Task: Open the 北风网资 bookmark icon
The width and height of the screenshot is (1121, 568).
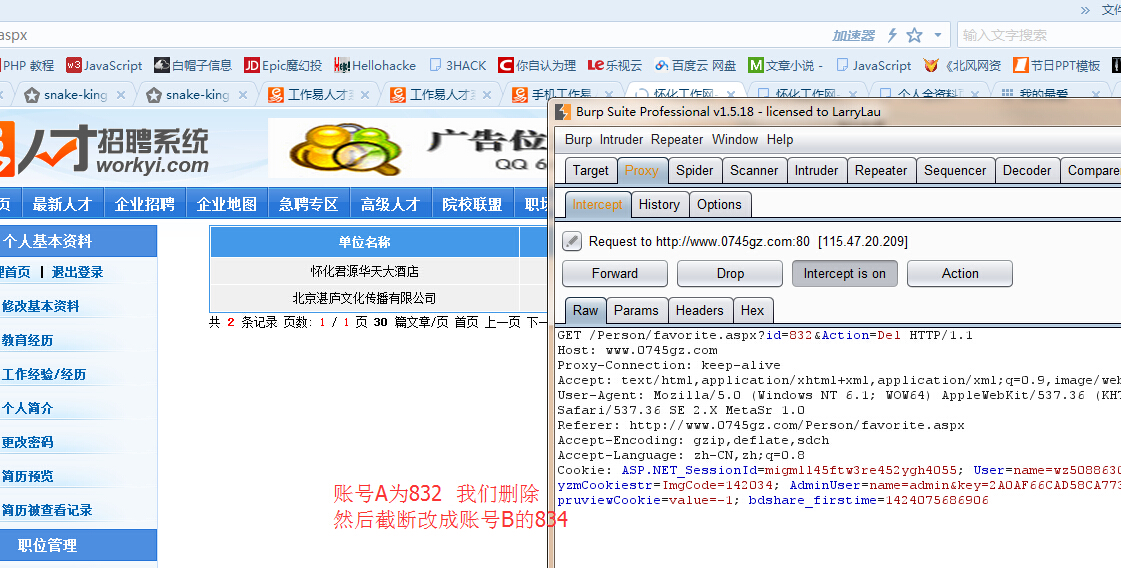Action: (930, 65)
